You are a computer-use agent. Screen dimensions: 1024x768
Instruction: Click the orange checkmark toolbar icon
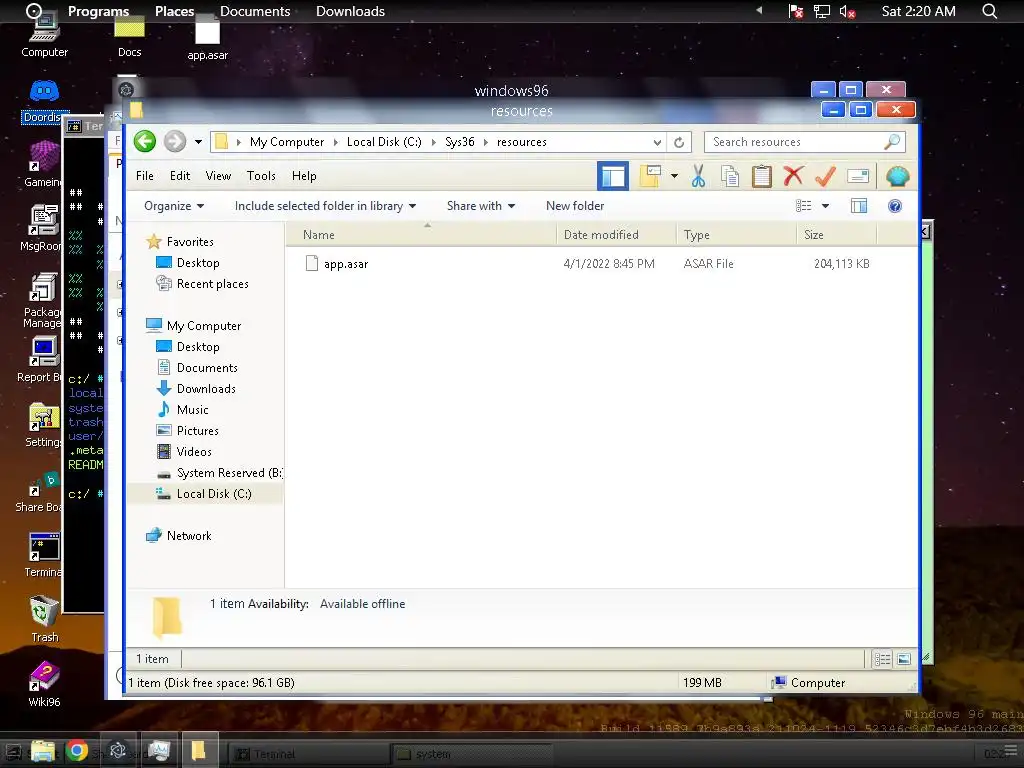click(825, 176)
